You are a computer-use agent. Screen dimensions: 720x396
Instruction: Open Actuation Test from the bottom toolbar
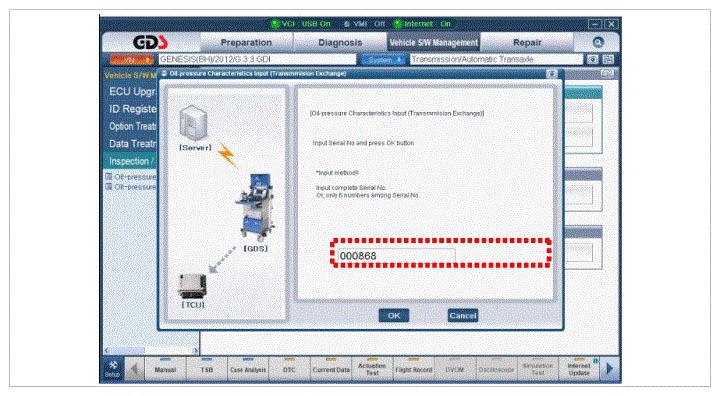tap(372, 369)
